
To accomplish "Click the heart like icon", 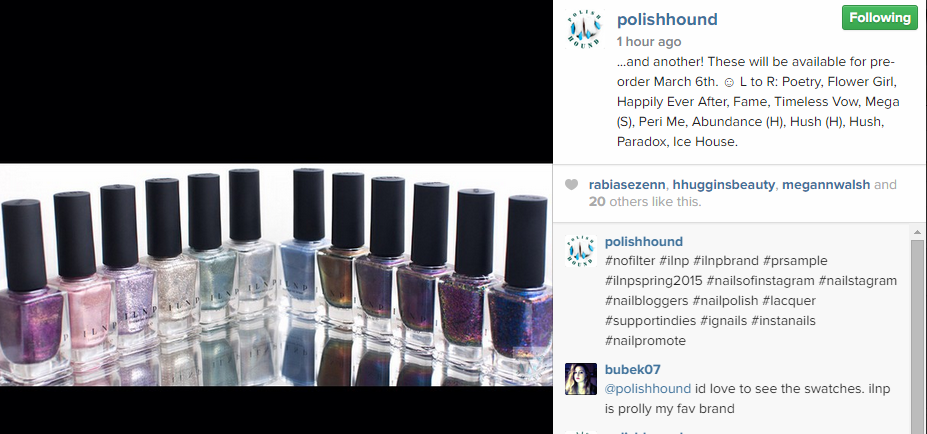I will [x=571, y=185].
